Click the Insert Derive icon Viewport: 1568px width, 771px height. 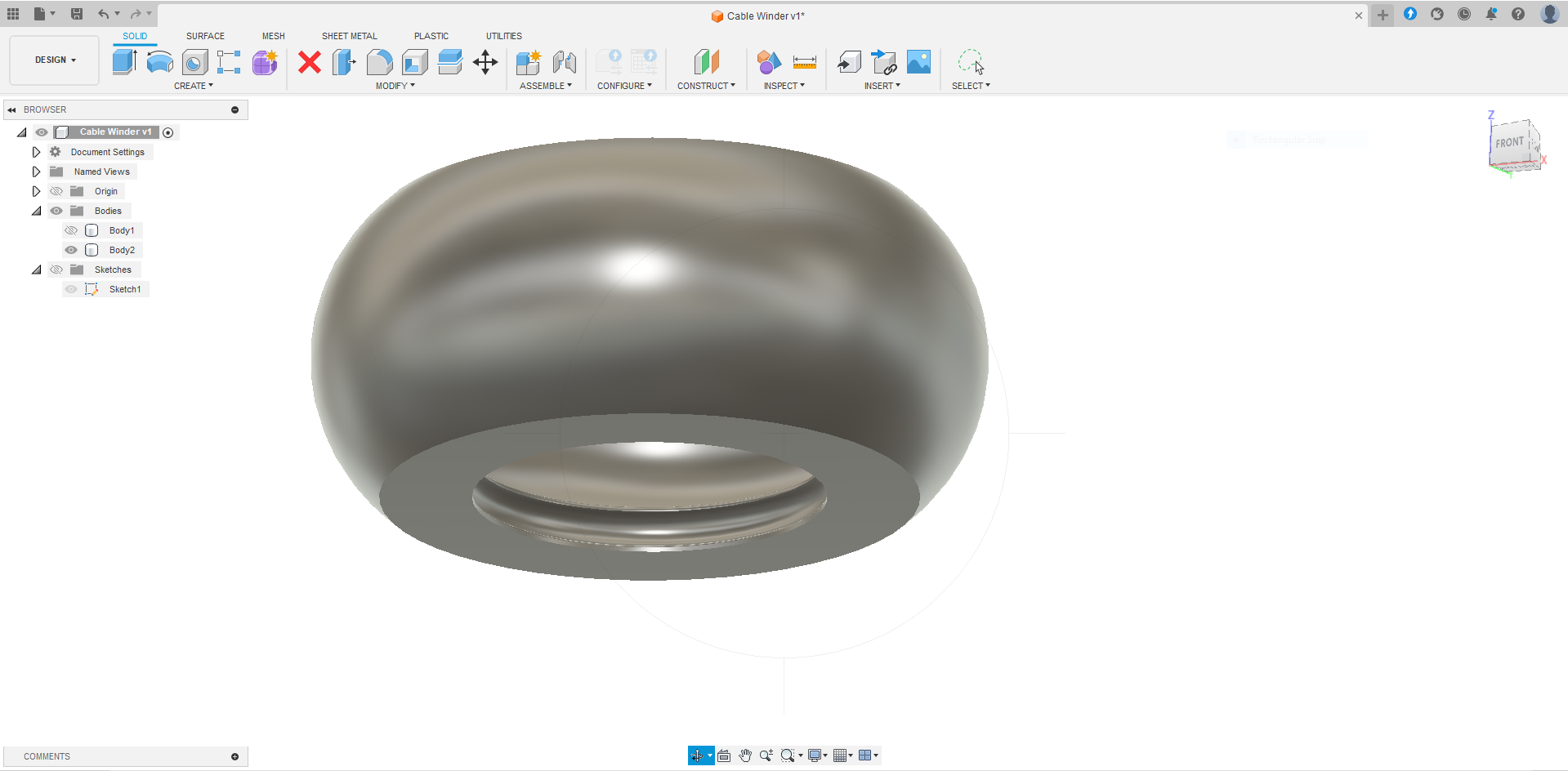(x=849, y=62)
